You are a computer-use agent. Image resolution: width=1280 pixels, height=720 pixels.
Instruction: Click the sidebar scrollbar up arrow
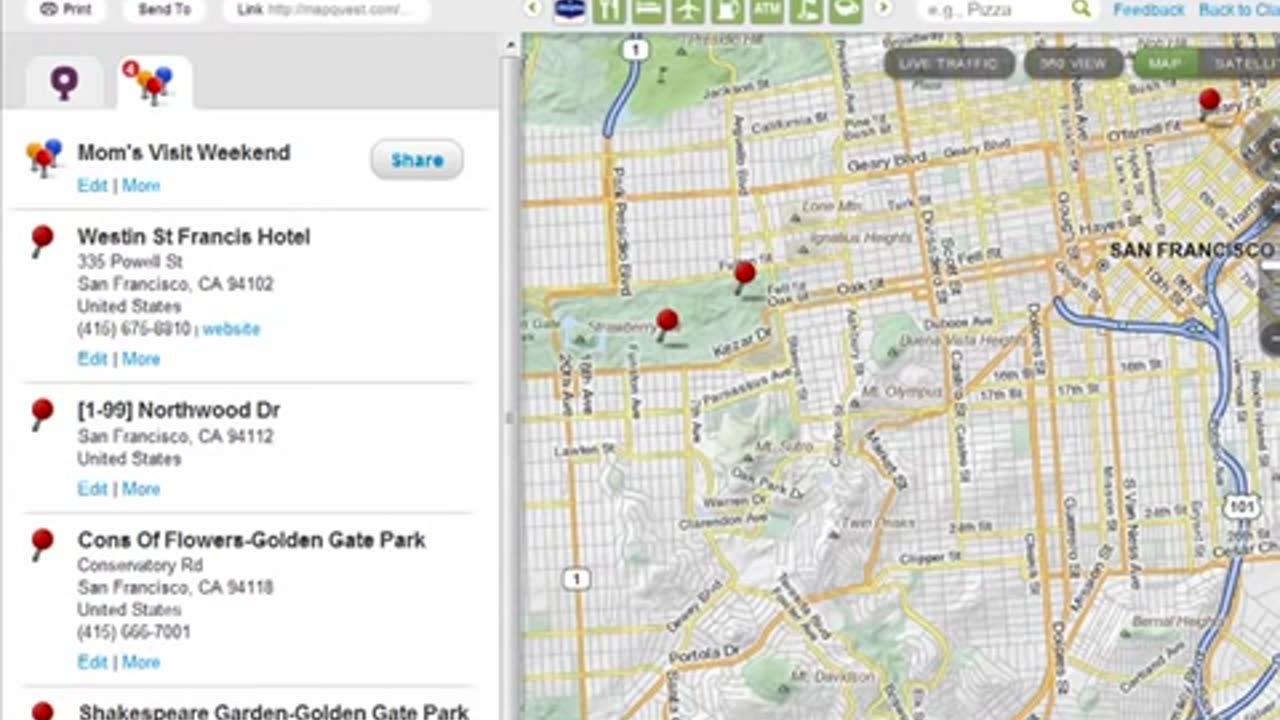coord(510,44)
